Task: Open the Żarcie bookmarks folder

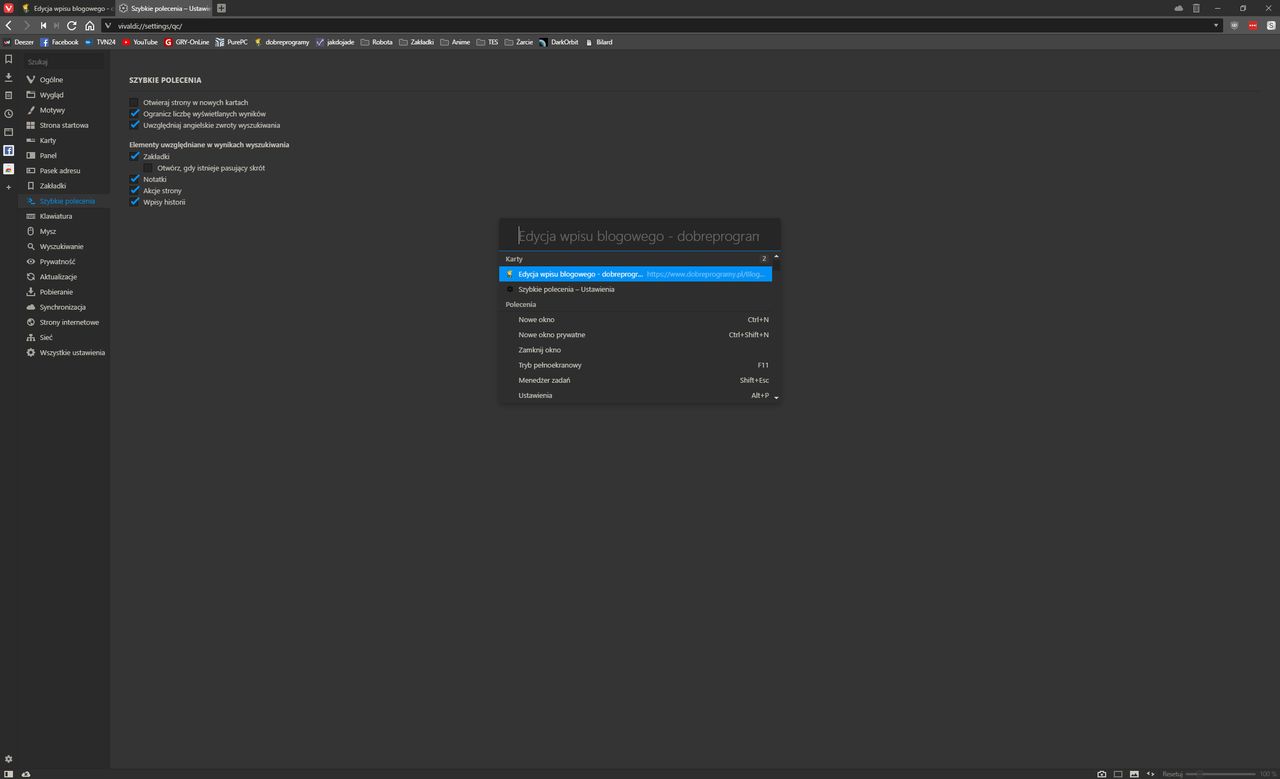Action: click(518, 42)
